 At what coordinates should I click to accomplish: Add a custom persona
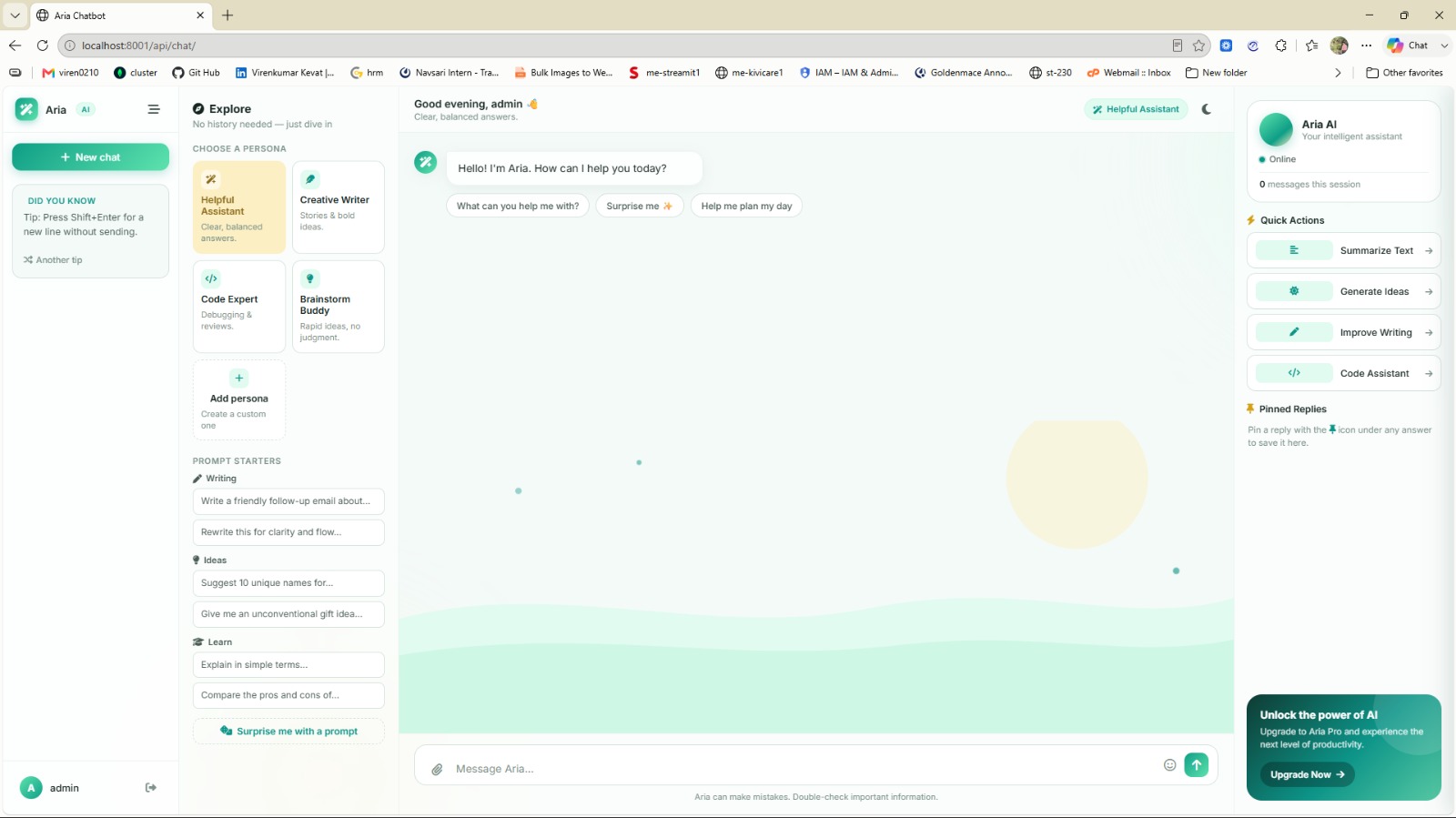239,400
